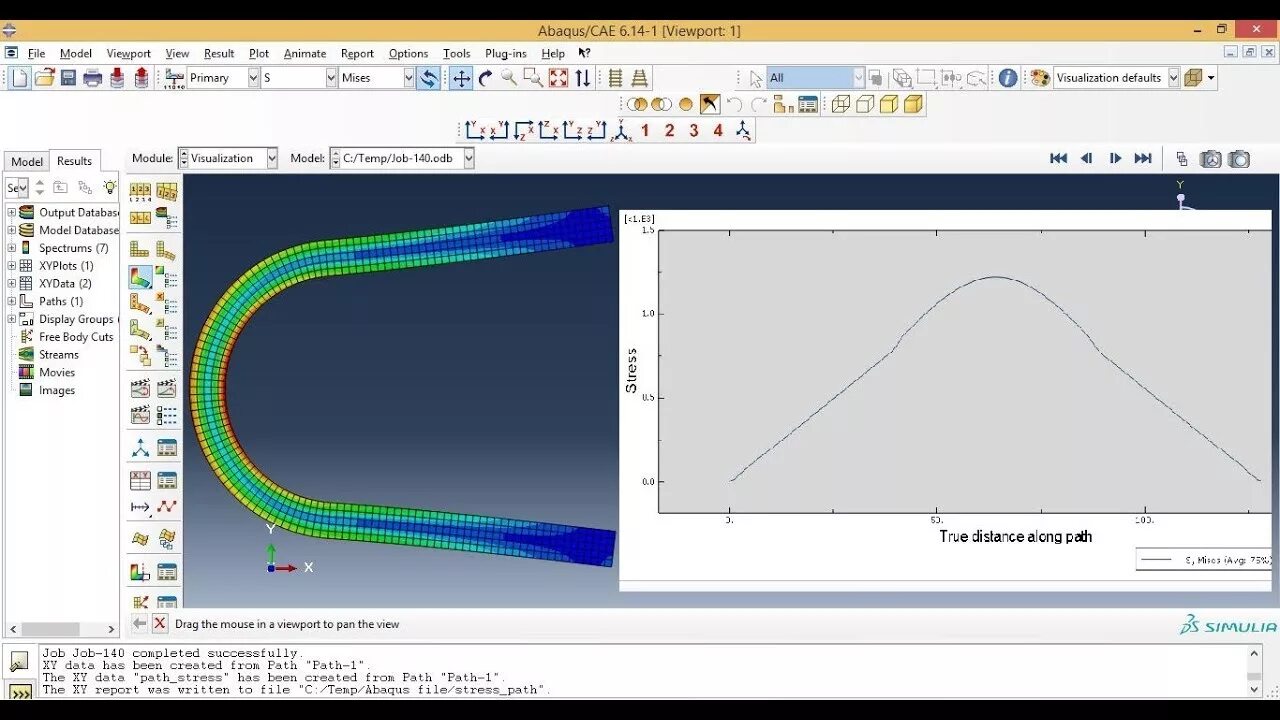Open the XY data manager icon
This screenshot has width=1280, height=720.
point(167,481)
